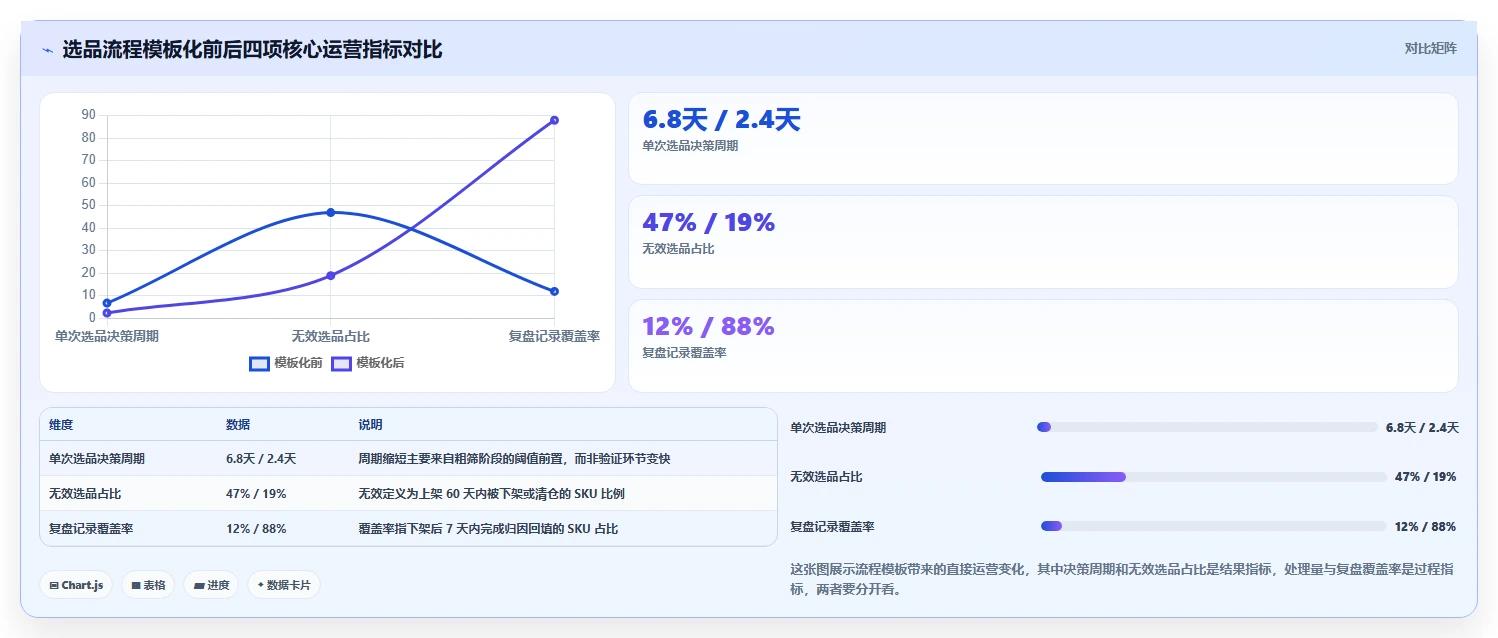Screen dimensions: 1498x638
Task: Click the 单次选品决策周期 progress bar
Action: tap(1207, 427)
